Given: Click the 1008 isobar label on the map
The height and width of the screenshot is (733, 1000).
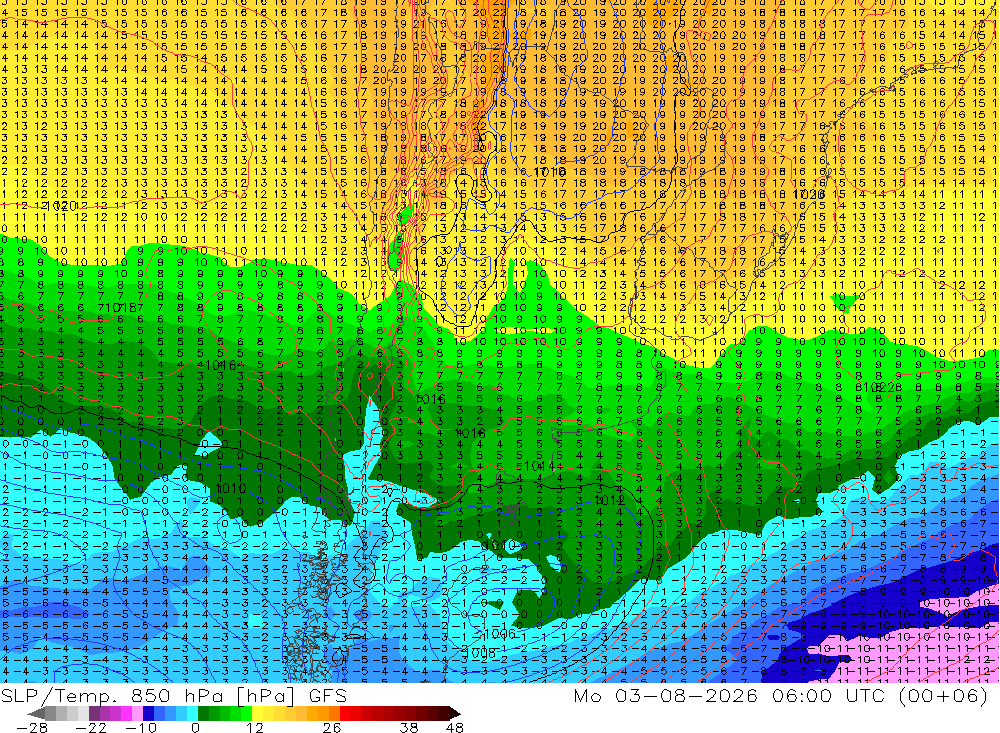Looking at the screenshot, I should point(480,653).
